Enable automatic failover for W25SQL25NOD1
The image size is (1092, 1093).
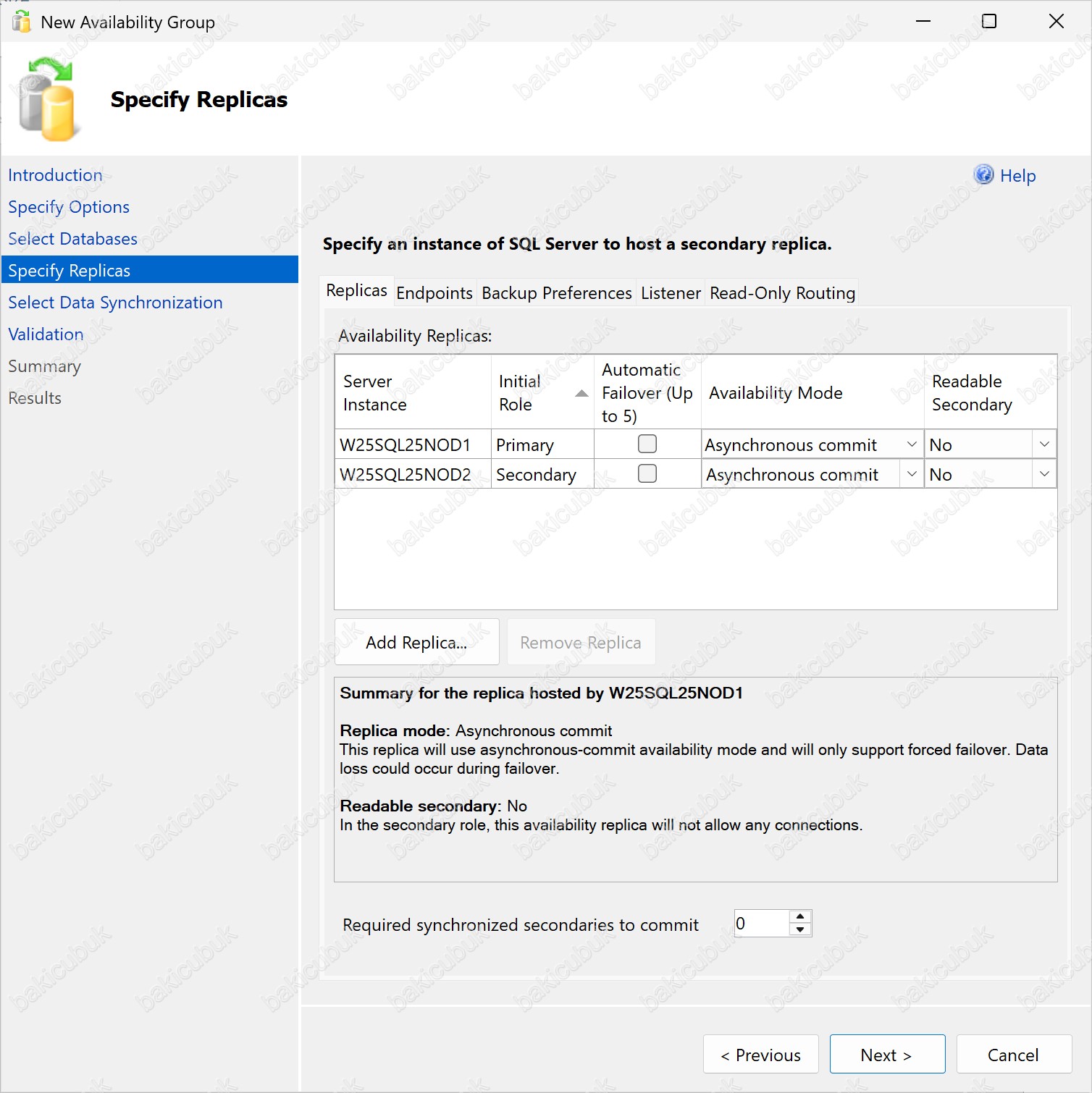click(647, 444)
